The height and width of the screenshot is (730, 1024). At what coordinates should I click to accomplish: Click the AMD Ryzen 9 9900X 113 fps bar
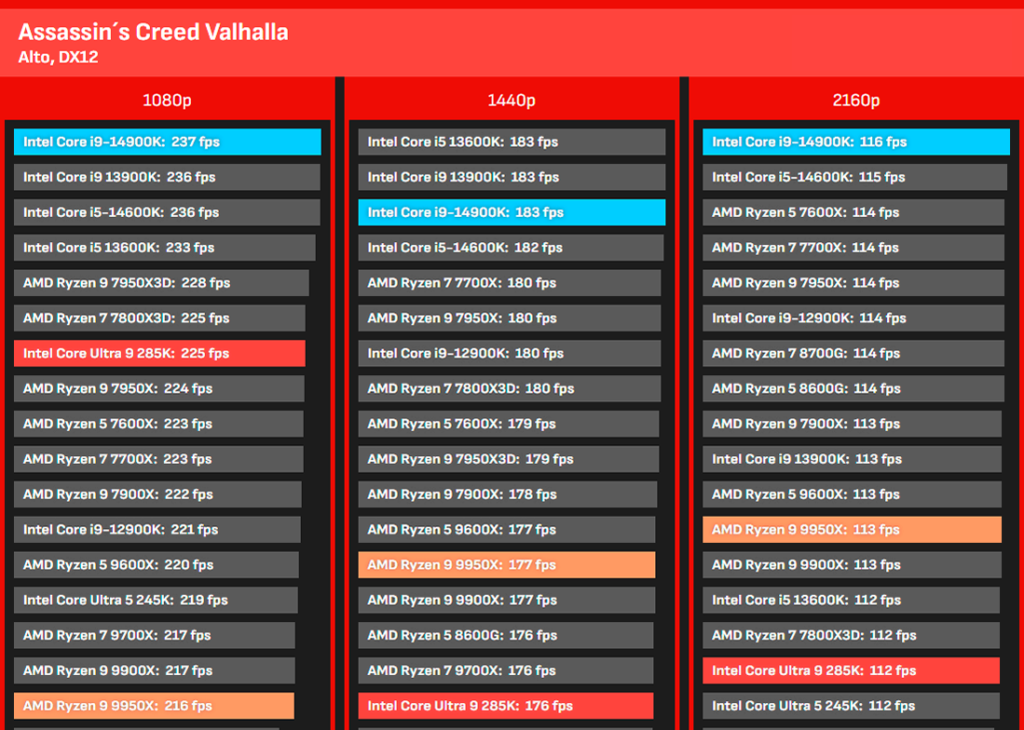click(852, 565)
